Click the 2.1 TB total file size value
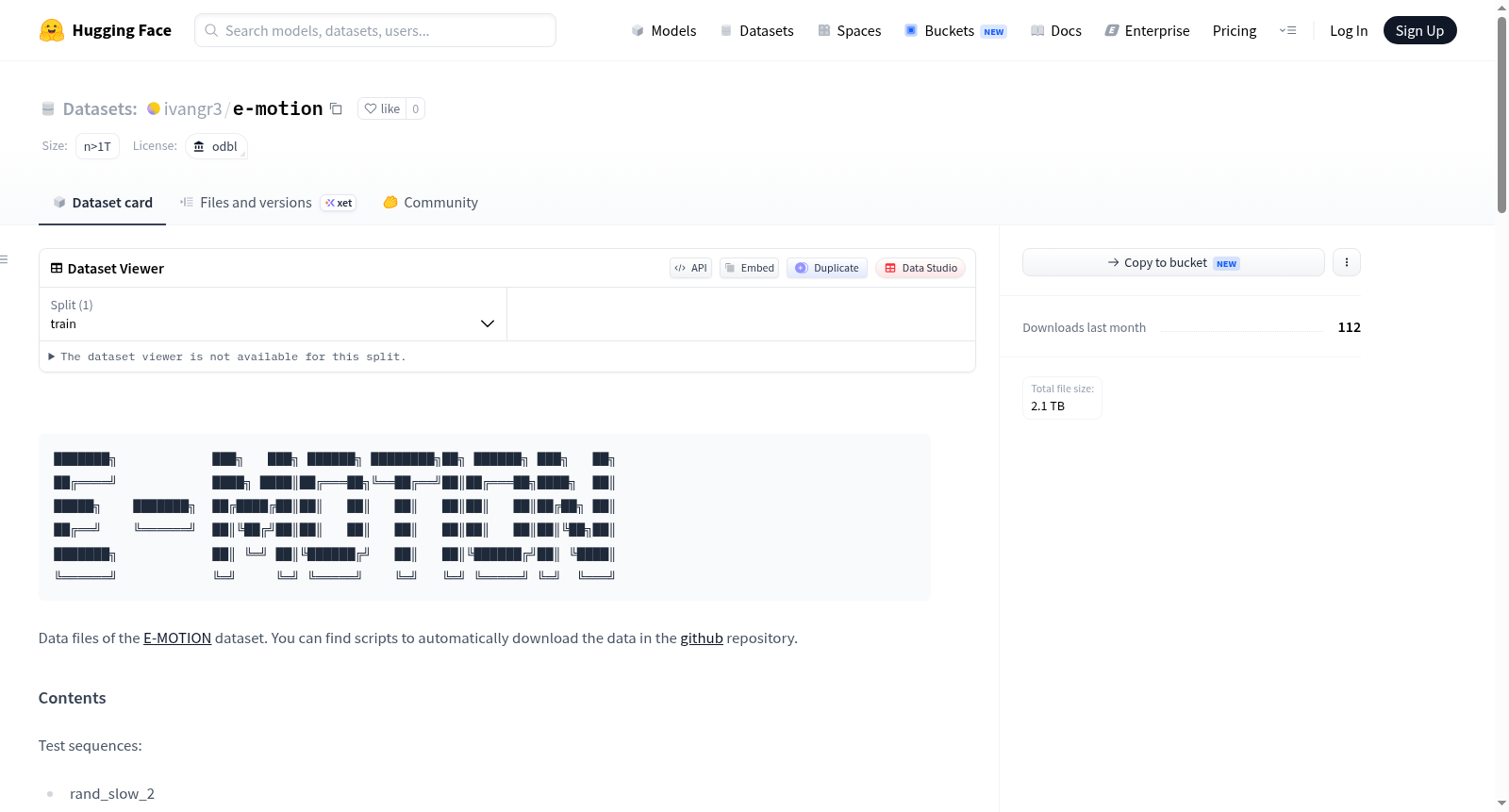1509x812 pixels. (x=1048, y=406)
